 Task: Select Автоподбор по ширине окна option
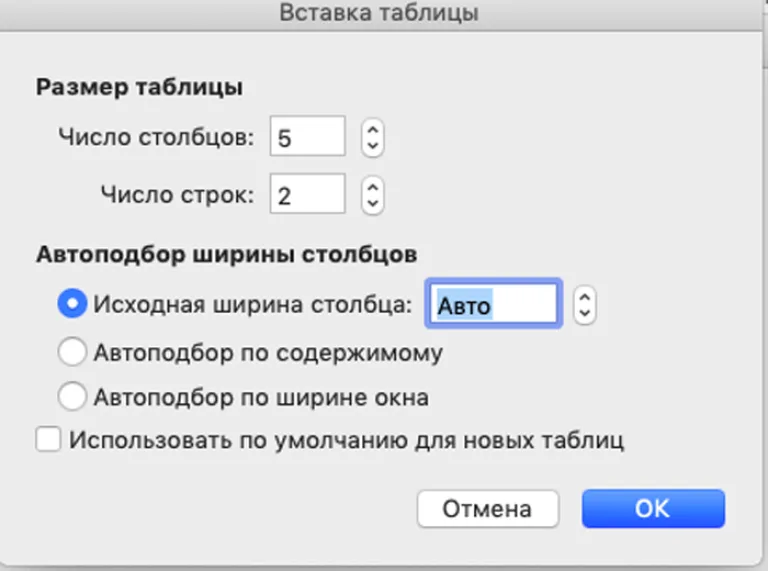[x=72, y=396]
